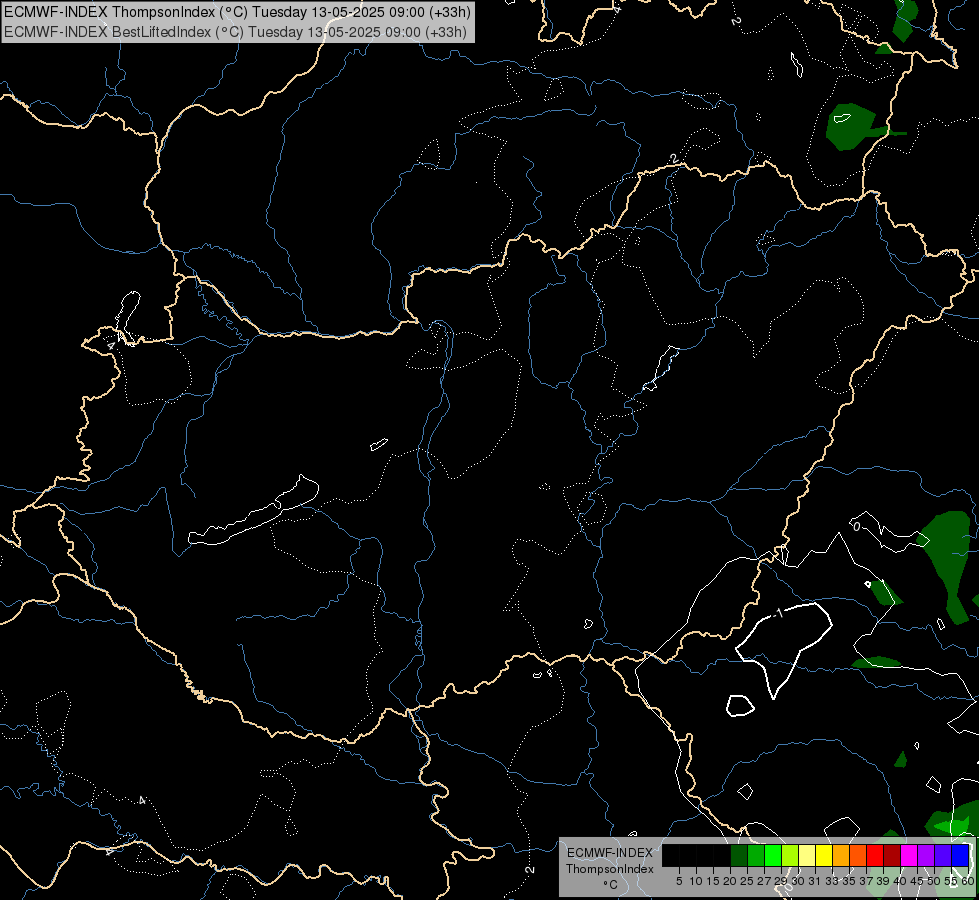This screenshot has width=979, height=900.
Task: Click the legend tick value '5'
Action: point(679,881)
